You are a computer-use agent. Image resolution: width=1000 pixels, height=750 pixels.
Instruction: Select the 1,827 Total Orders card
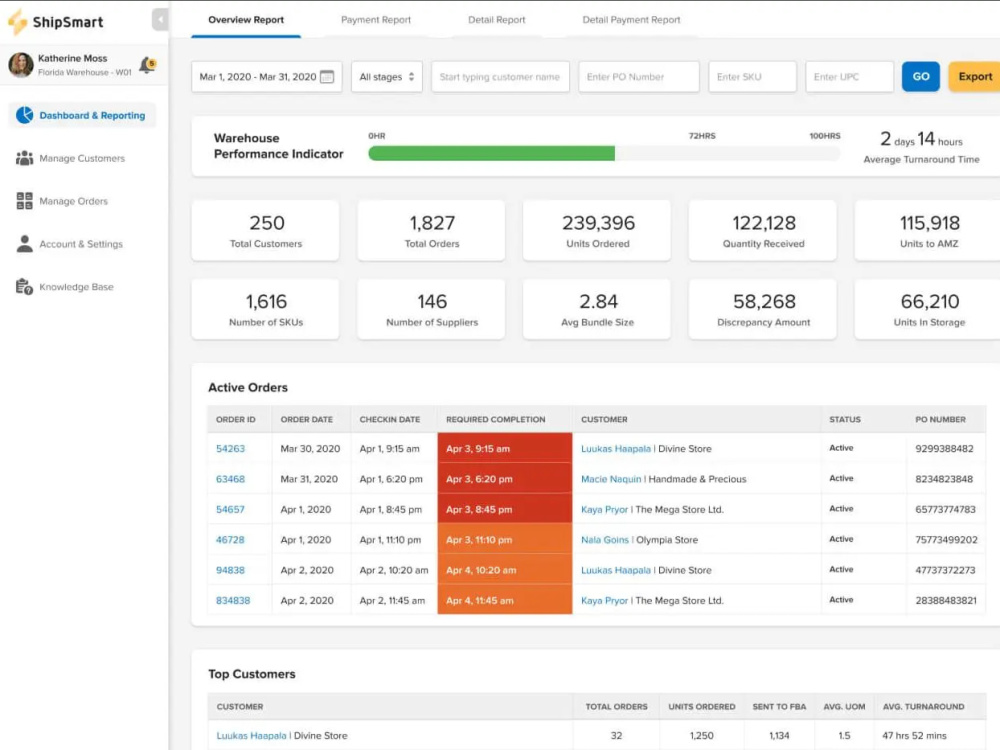click(431, 231)
